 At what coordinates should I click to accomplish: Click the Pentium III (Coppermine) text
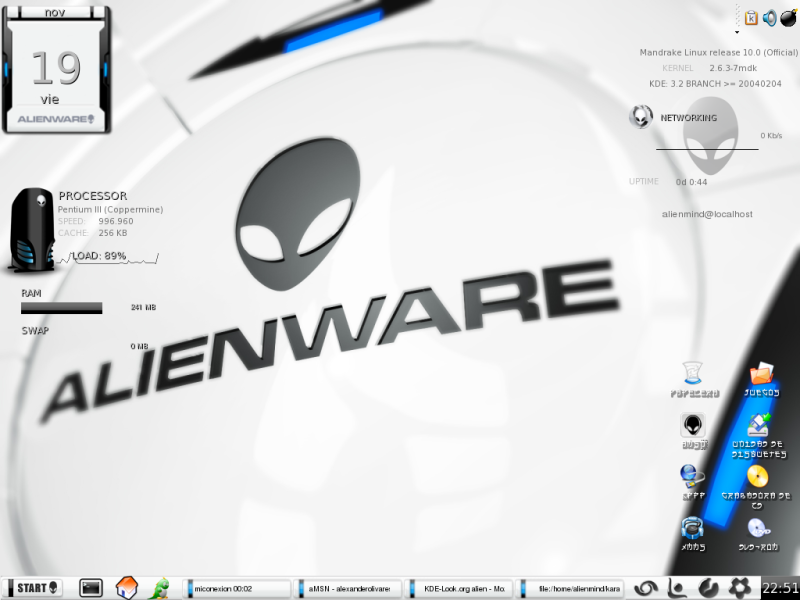[110, 210]
